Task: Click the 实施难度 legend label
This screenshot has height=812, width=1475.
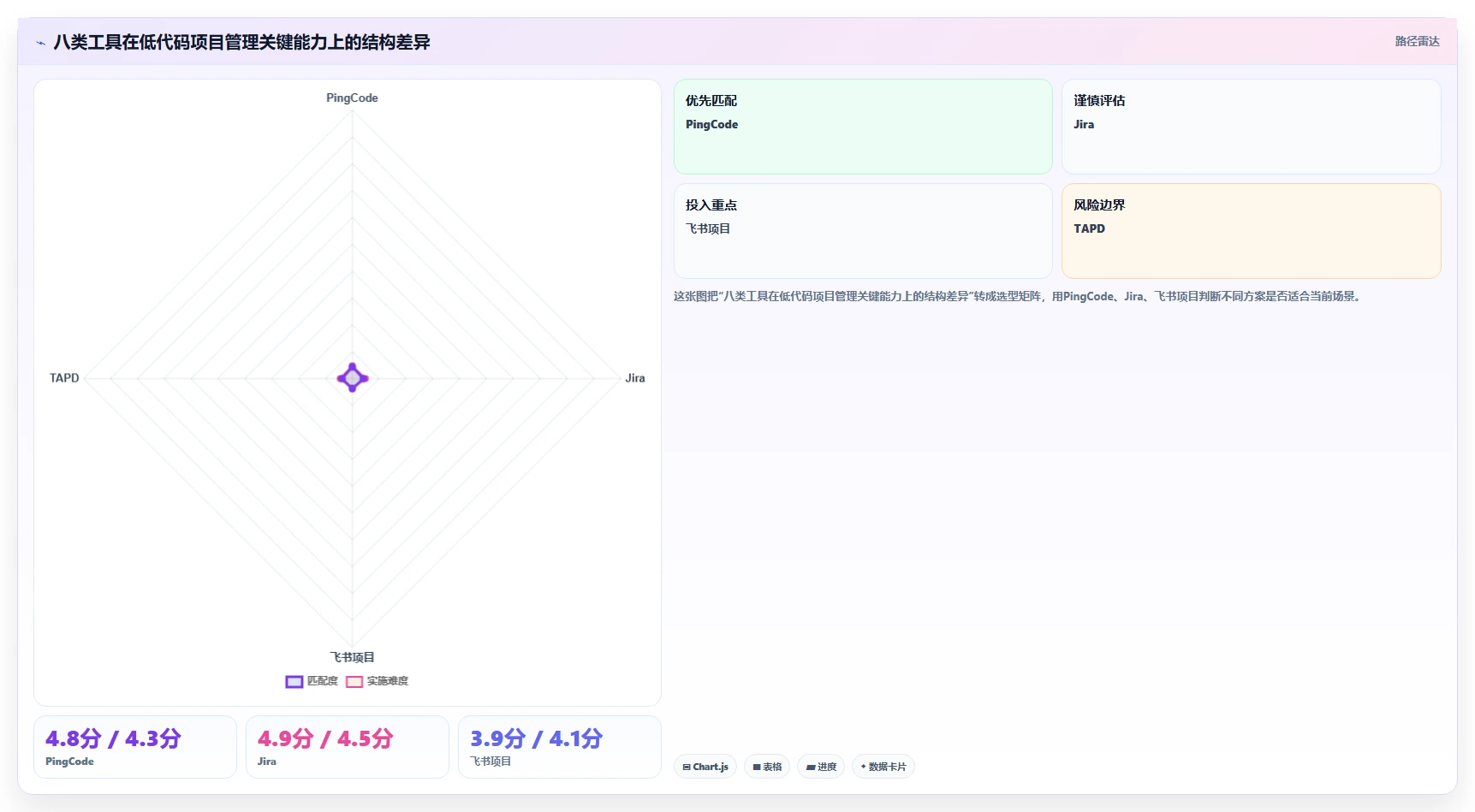Action: [388, 681]
